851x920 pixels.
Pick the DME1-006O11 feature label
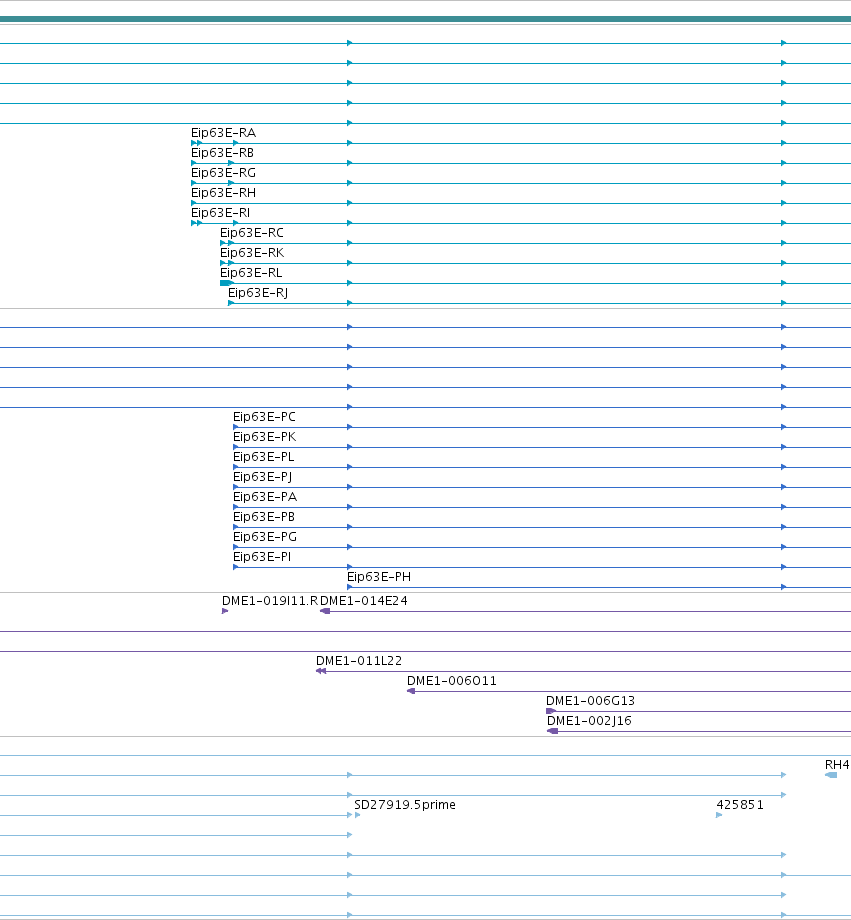point(452,681)
